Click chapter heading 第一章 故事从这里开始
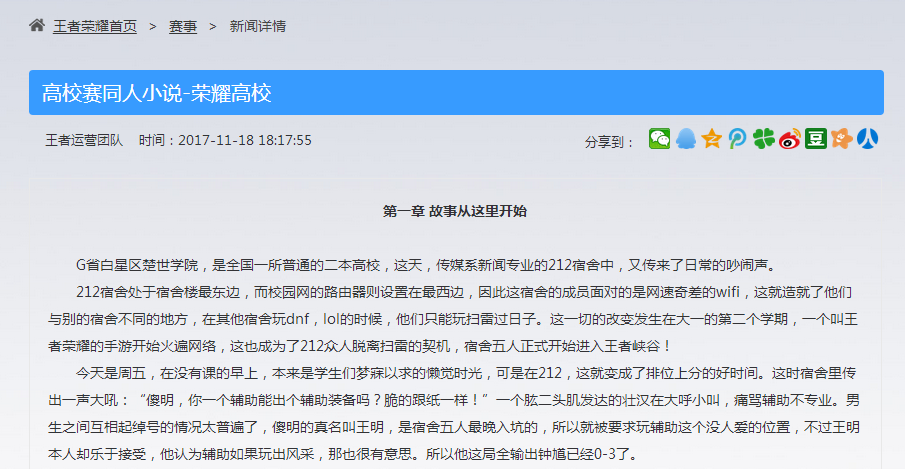This screenshot has height=469, width=905. click(x=455, y=211)
